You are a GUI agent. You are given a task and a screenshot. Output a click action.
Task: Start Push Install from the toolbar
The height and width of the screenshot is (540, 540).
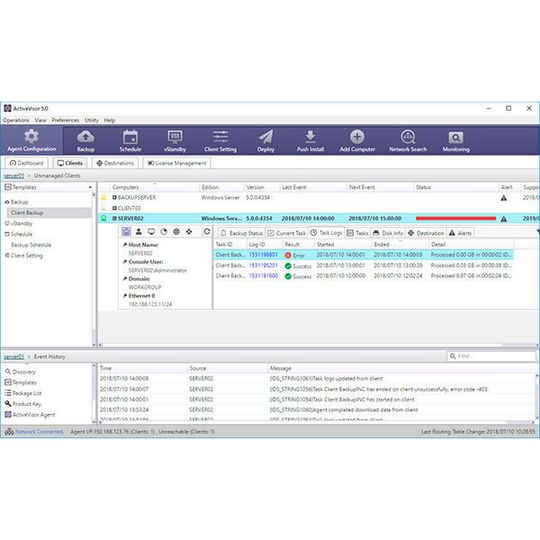pos(310,140)
